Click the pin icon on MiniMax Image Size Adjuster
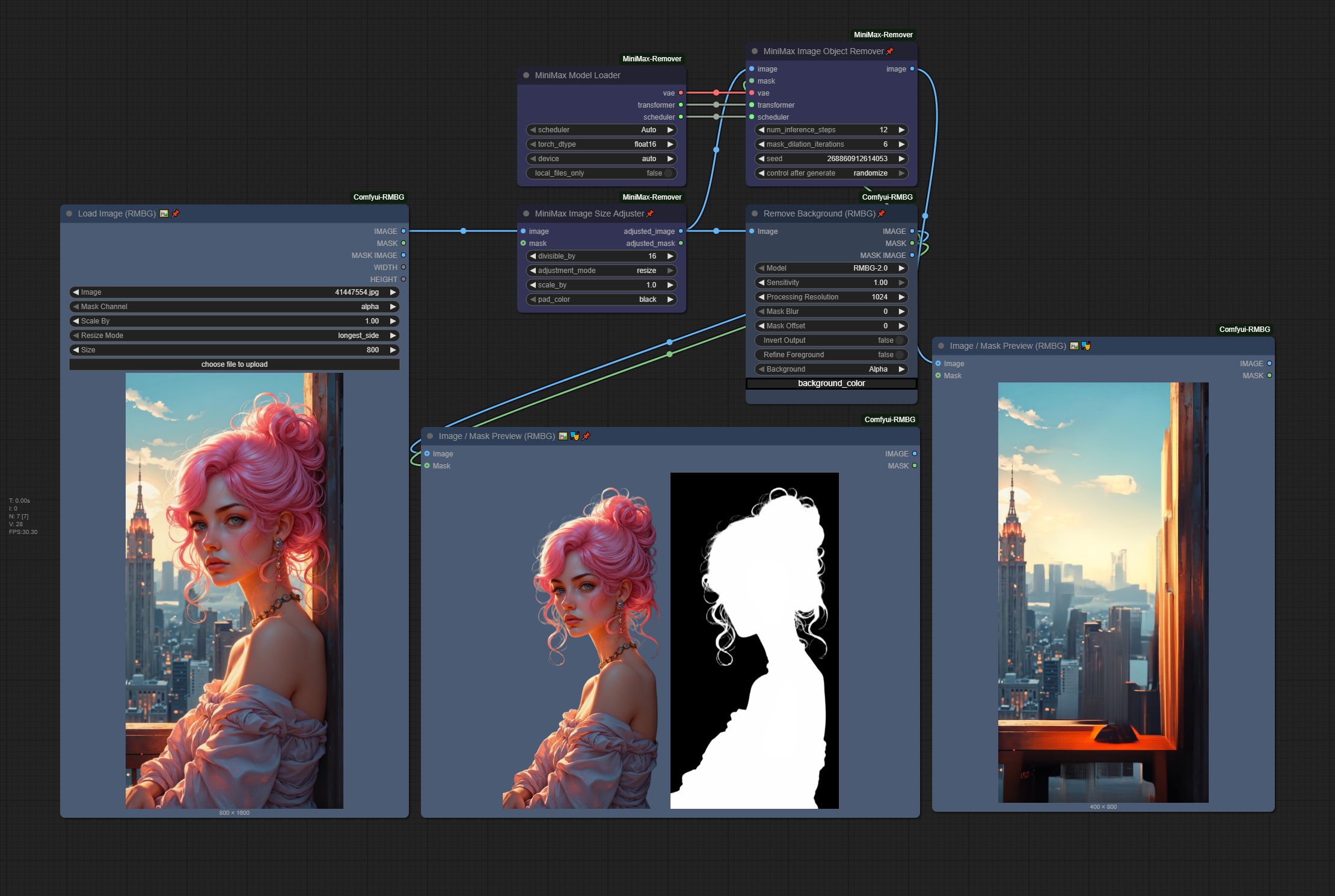Image resolution: width=1335 pixels, height=896 pixels. click(x=650, y=213)
